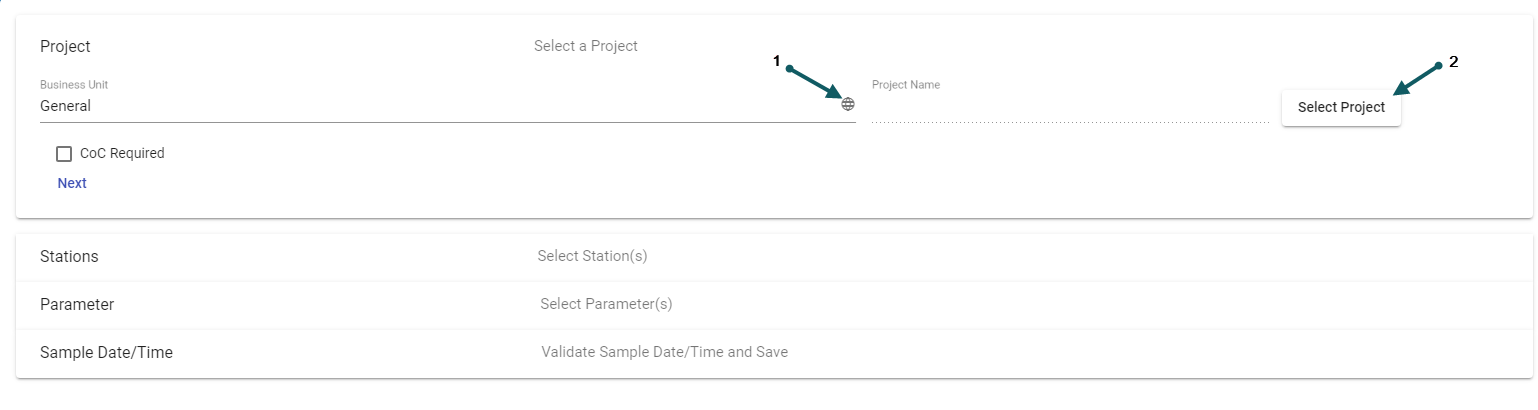1538x410 pixels.
Task: Click Validate Sample Date/Time and Save text
Action: pos(664,352)
